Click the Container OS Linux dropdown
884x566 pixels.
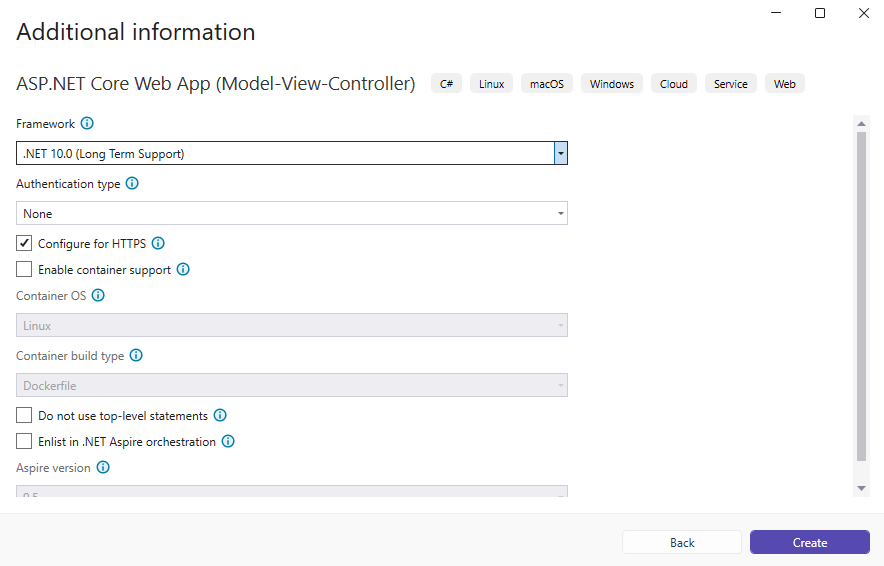pyautogui.click(x=292, y=325)
